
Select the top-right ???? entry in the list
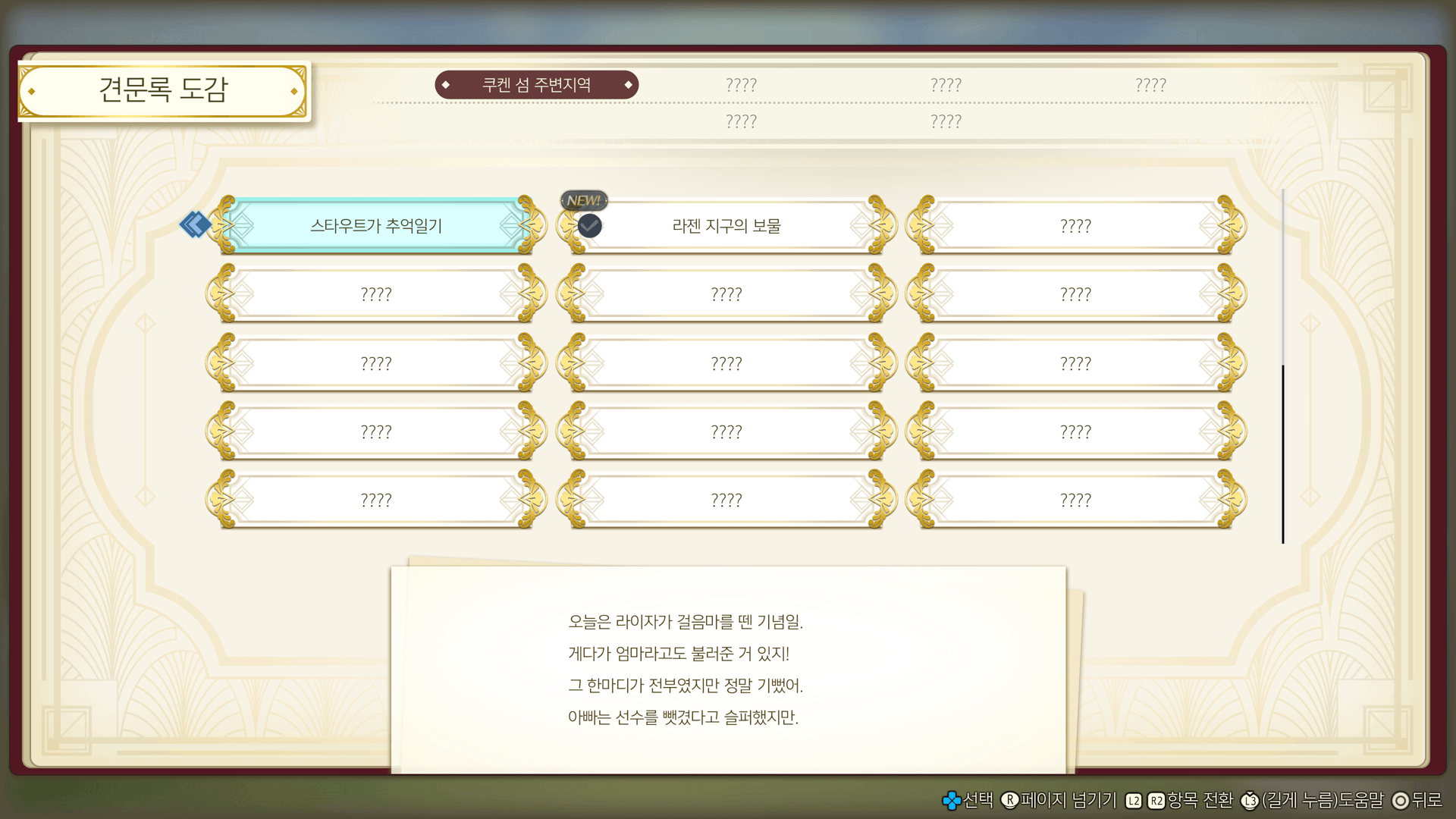point(1075,225)
